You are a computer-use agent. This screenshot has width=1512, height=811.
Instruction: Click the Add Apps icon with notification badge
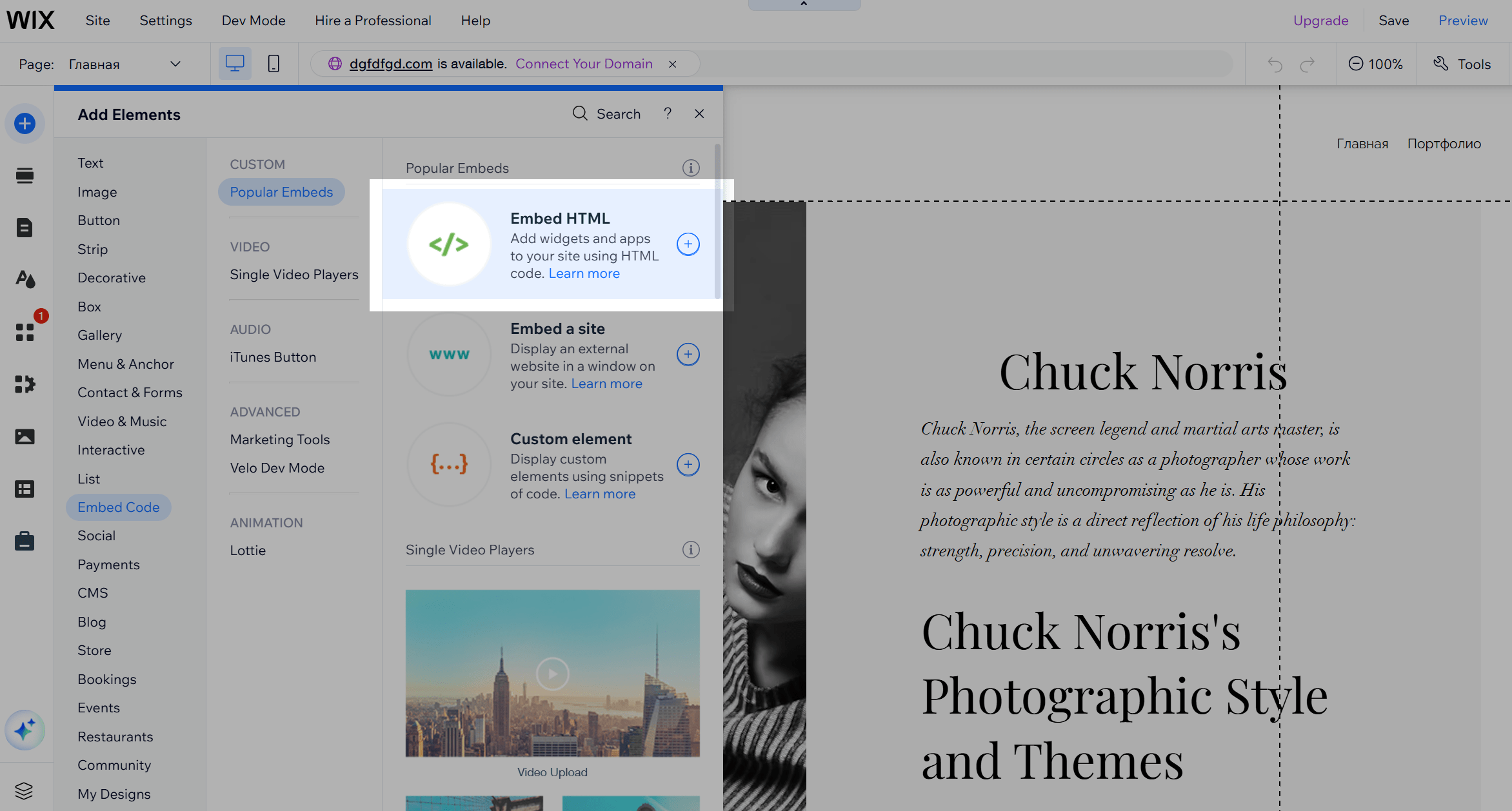(x=25, y=332)
